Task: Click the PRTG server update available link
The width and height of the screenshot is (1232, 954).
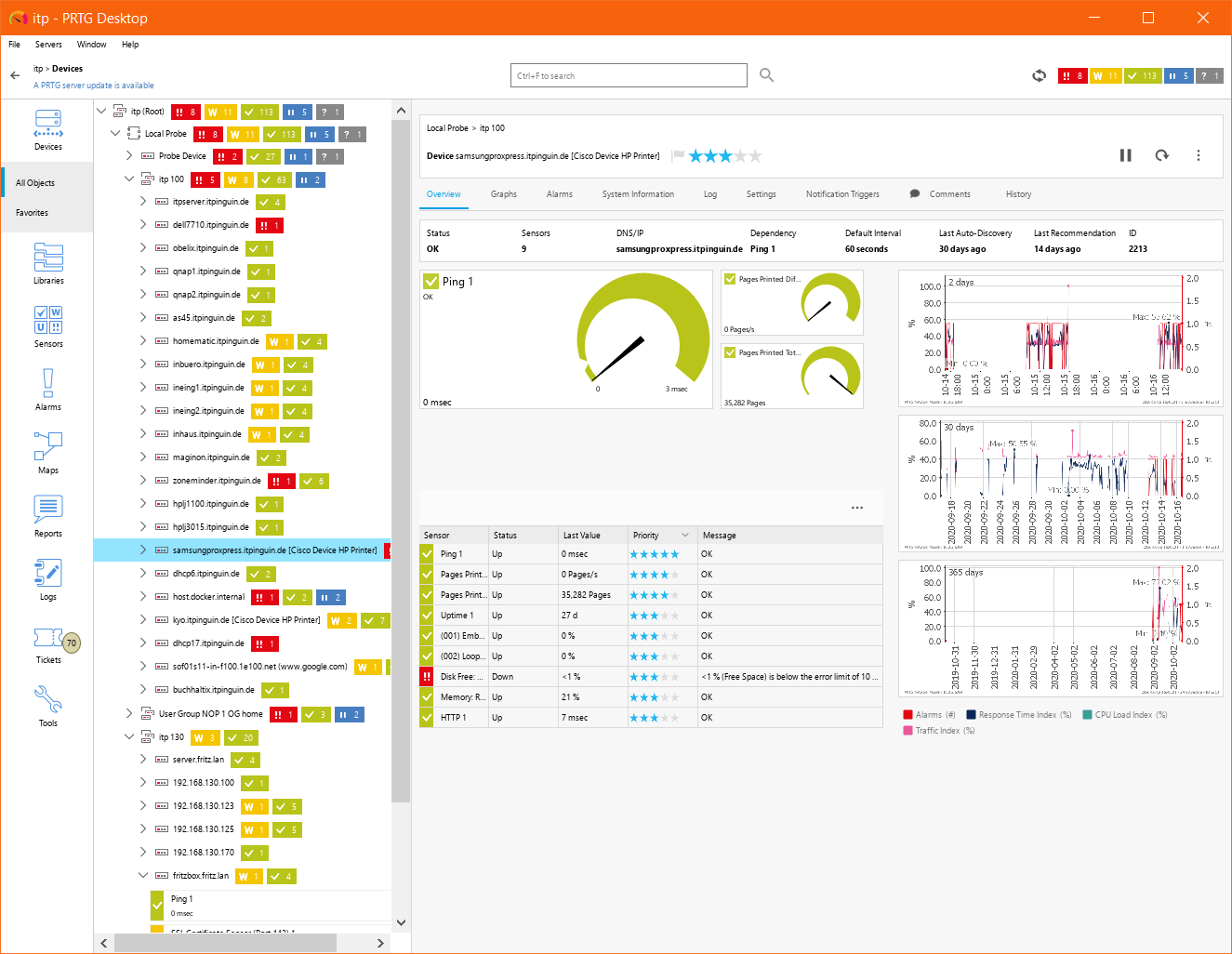Action: point(94,86)
